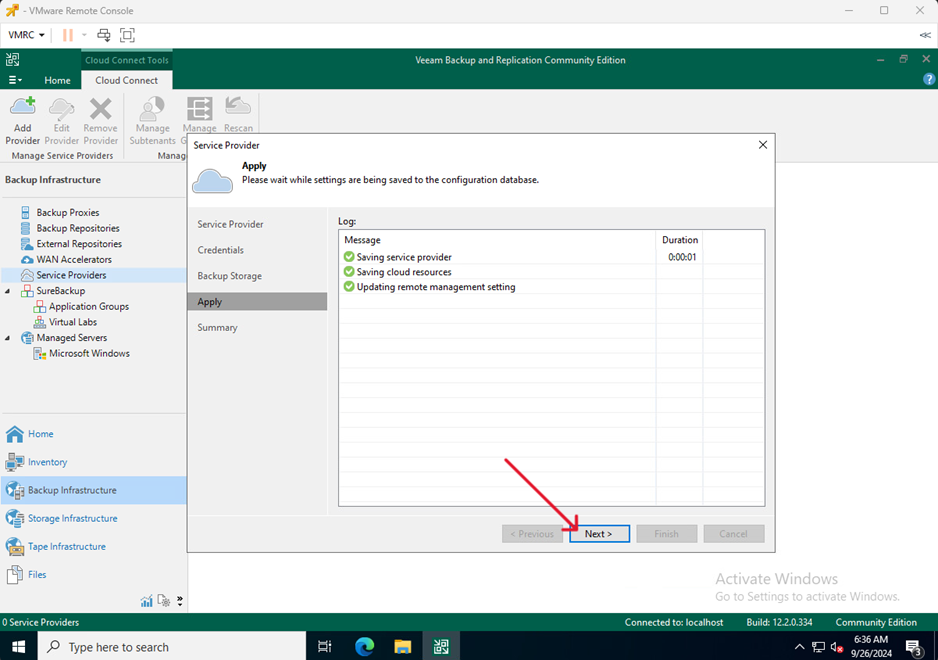Select Backup Repositories in the tree
The height and width of the screenshot is (660, 938).
[78, 228]
